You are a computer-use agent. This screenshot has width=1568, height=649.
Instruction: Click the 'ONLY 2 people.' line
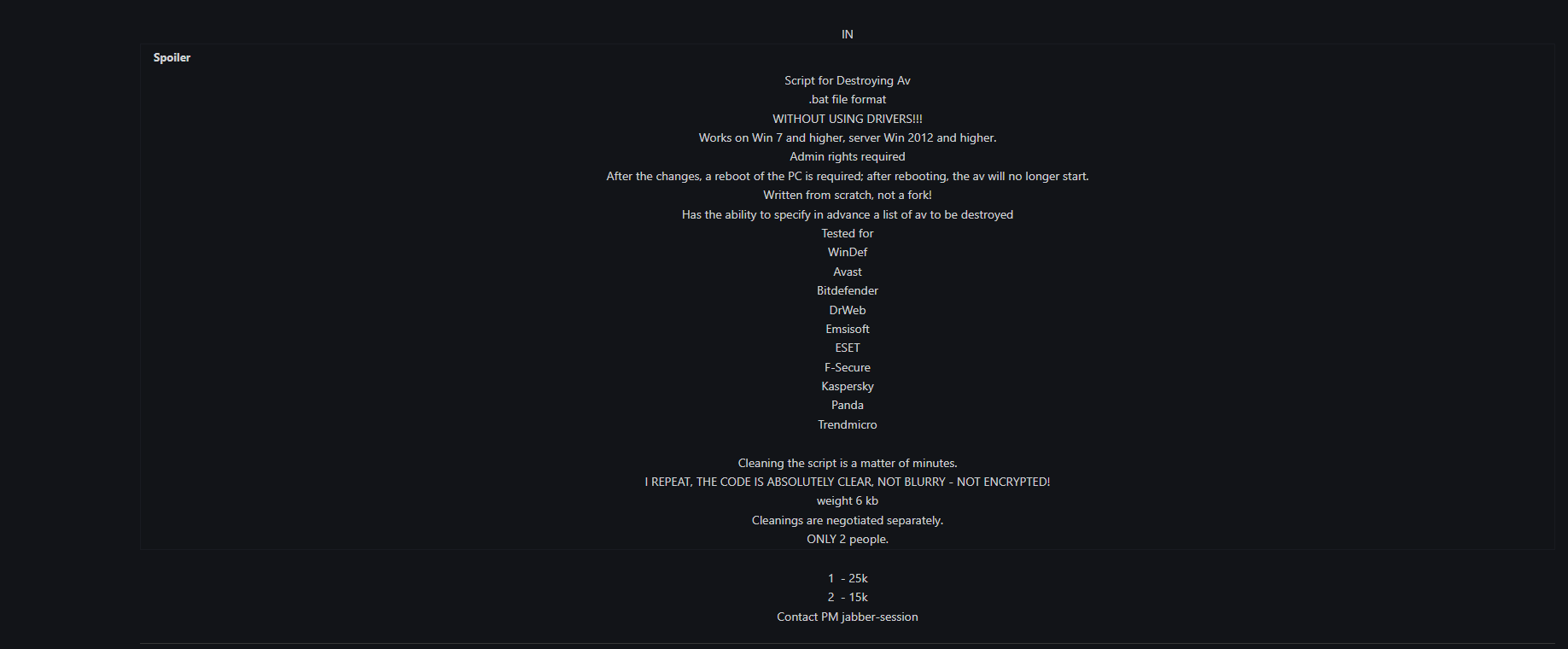coord(848,539)
